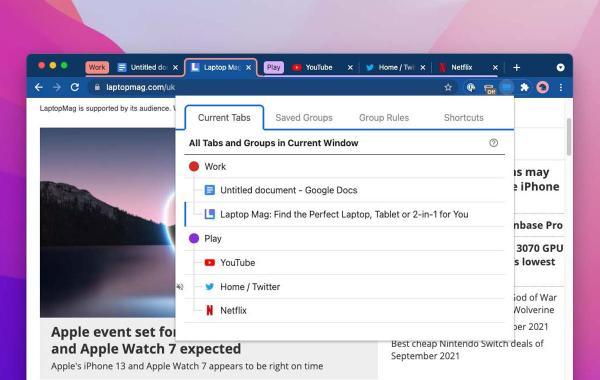Reload the current page
This screenshot has height=380, width=600.
tap(75, 87)
